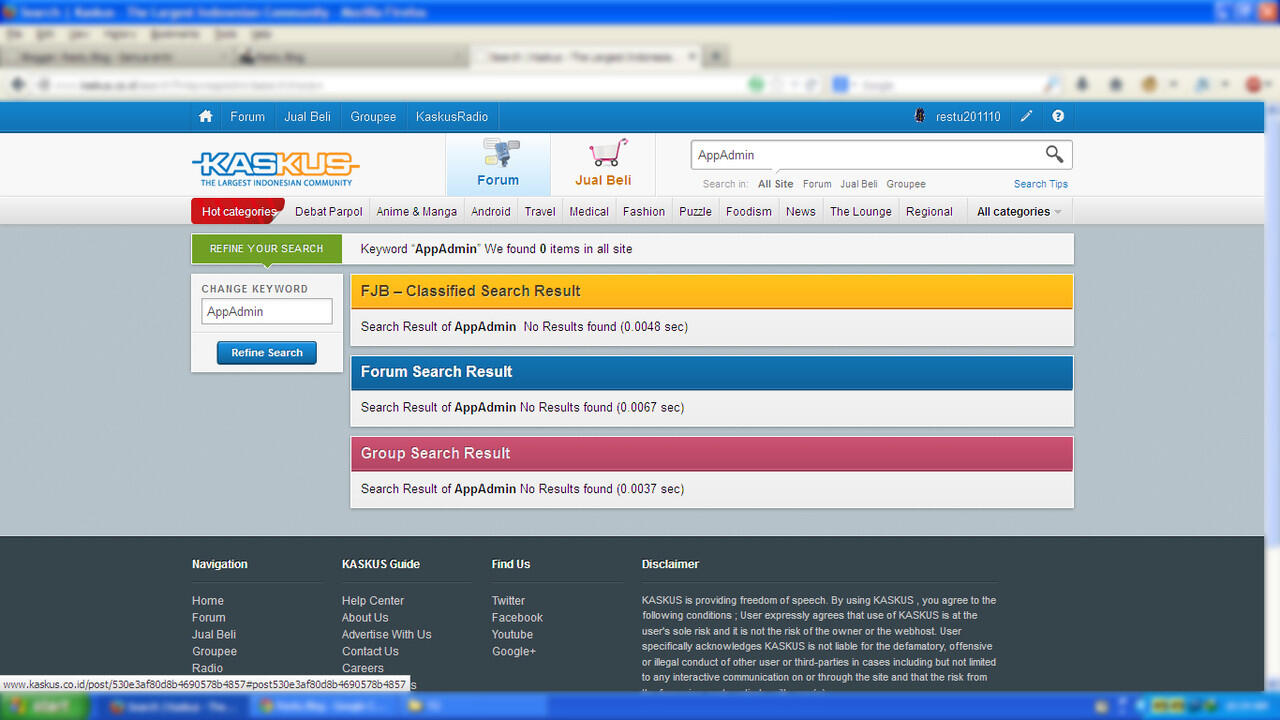Open the Medical category
This screenshot has height=720, width=1280.
click(589, 212)
